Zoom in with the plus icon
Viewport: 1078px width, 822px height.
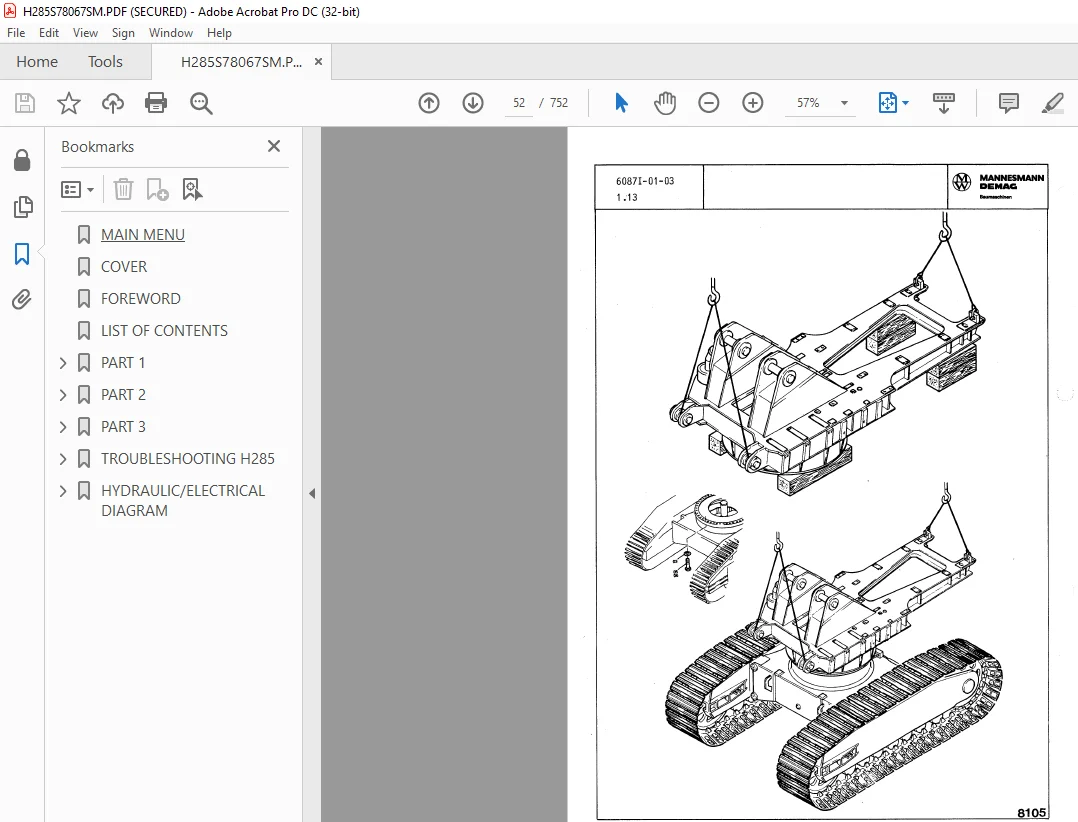pos(753,103)
